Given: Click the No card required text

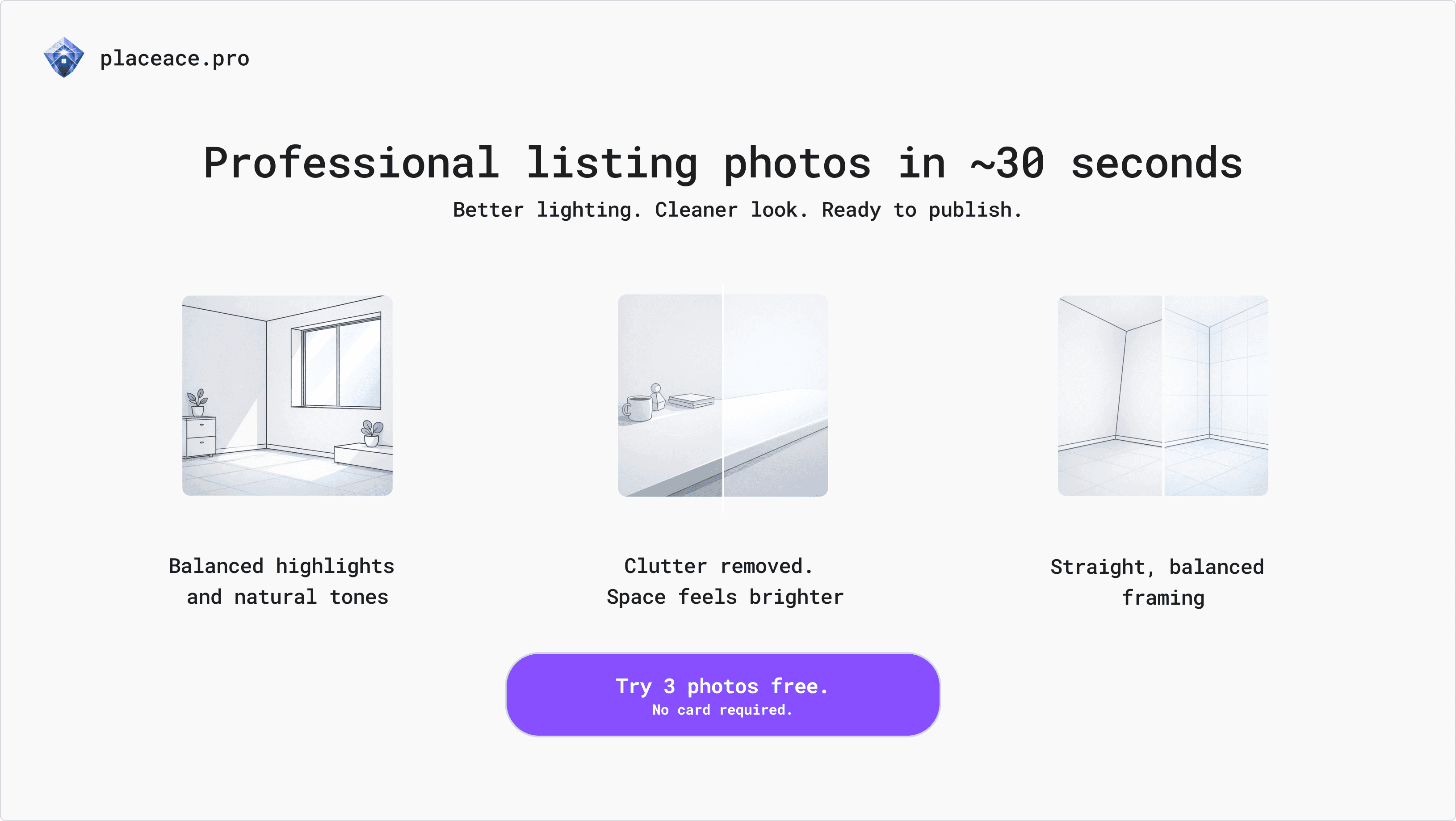Looking at the screenshot, I should click(722, 710).
